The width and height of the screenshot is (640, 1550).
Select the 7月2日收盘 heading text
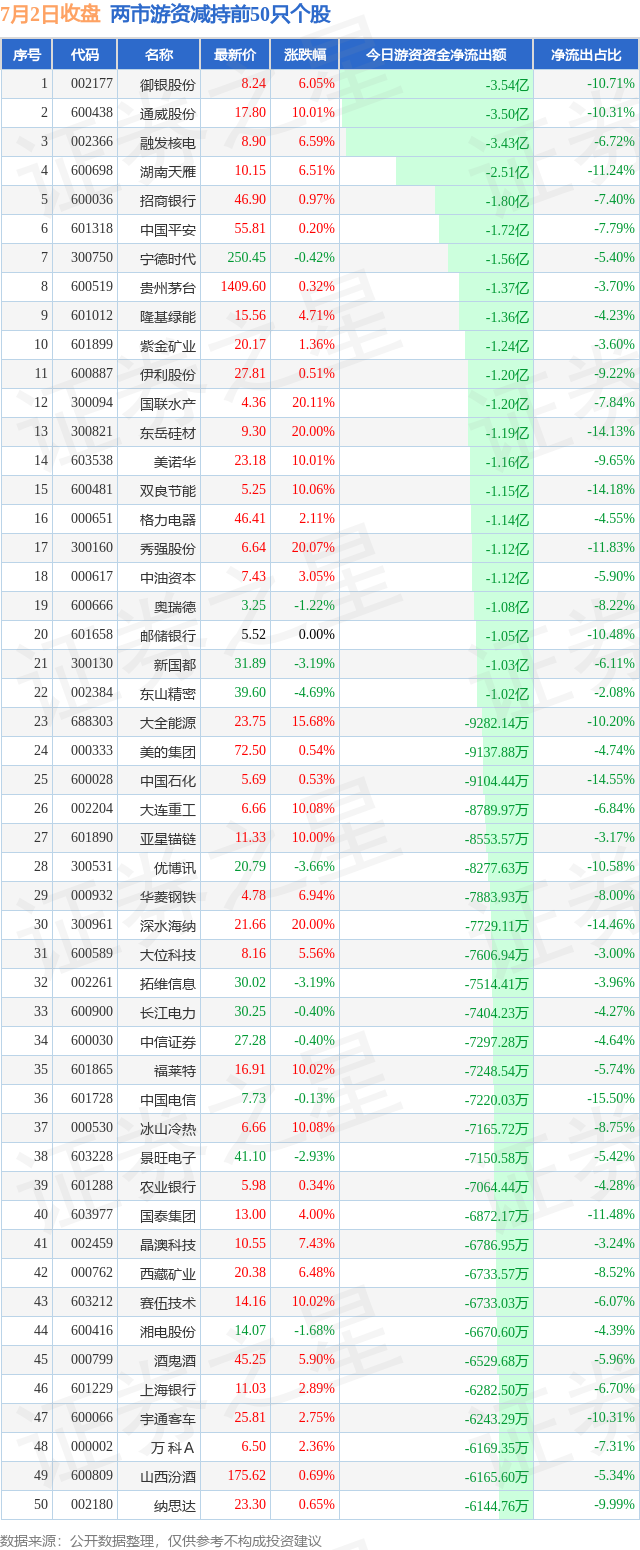tap(51, 15)
